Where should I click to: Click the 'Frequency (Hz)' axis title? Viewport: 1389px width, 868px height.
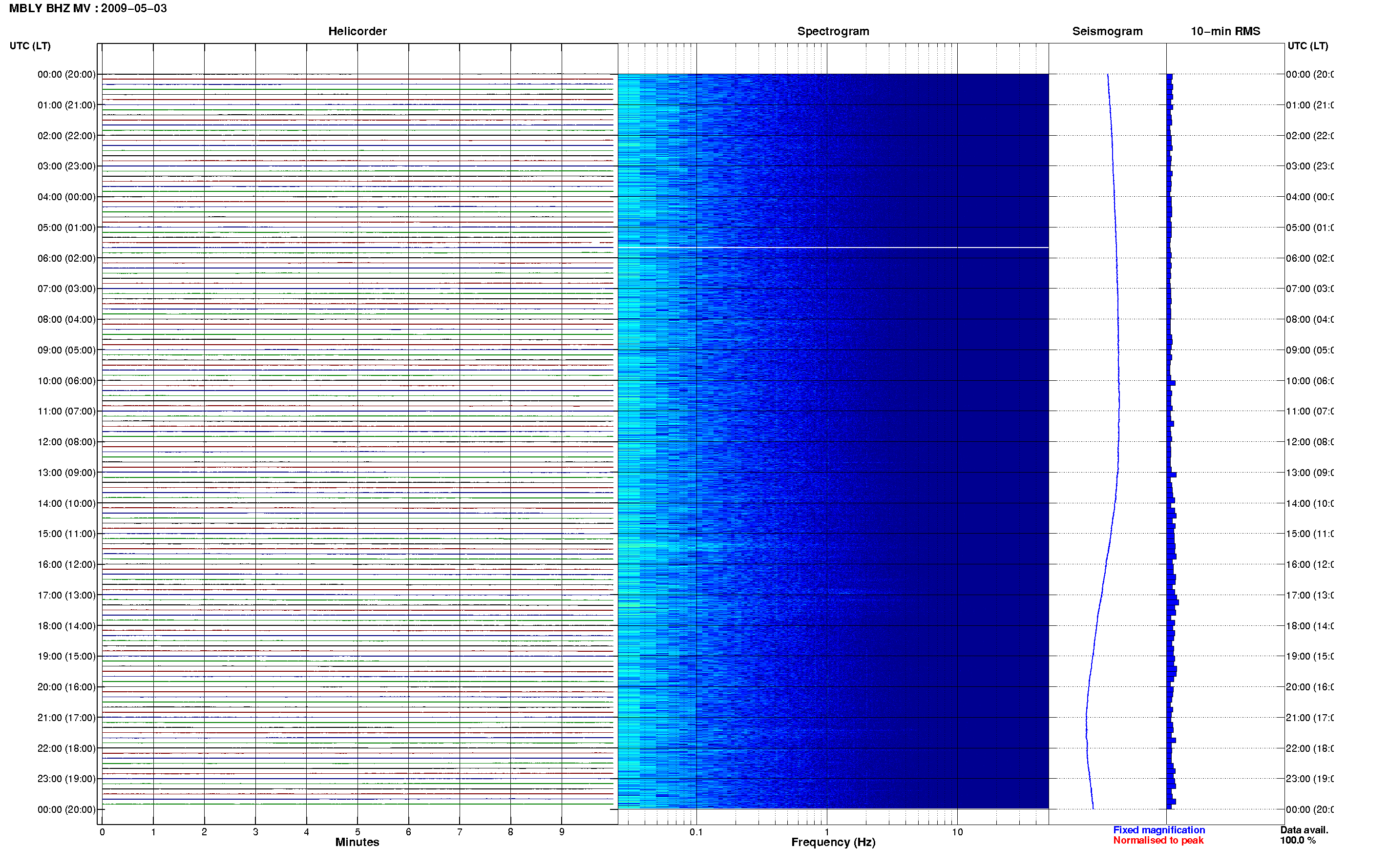pyautogui.click(x=833, y=843)
